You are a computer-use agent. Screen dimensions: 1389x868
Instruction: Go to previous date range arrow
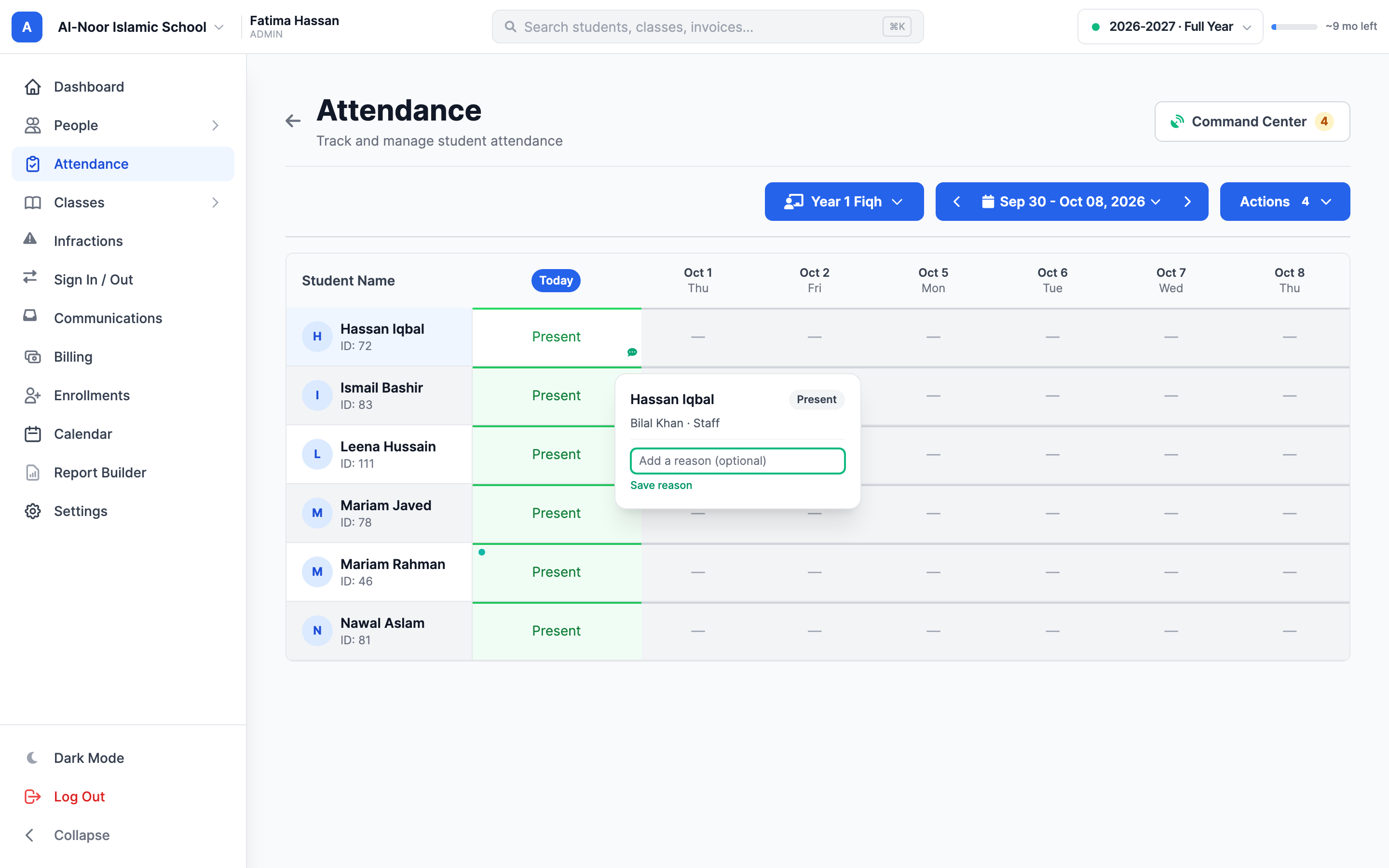(957, 202)
